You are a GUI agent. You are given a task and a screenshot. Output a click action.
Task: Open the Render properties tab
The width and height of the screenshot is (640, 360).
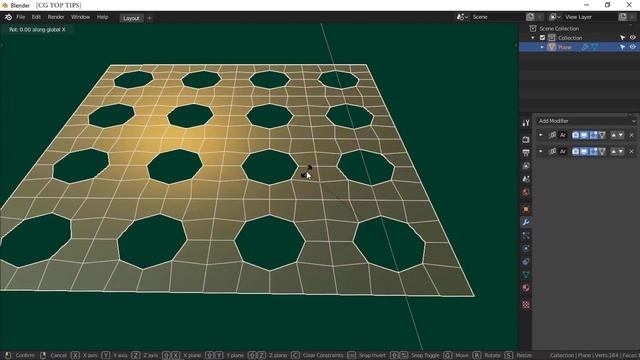click(526, 140)
